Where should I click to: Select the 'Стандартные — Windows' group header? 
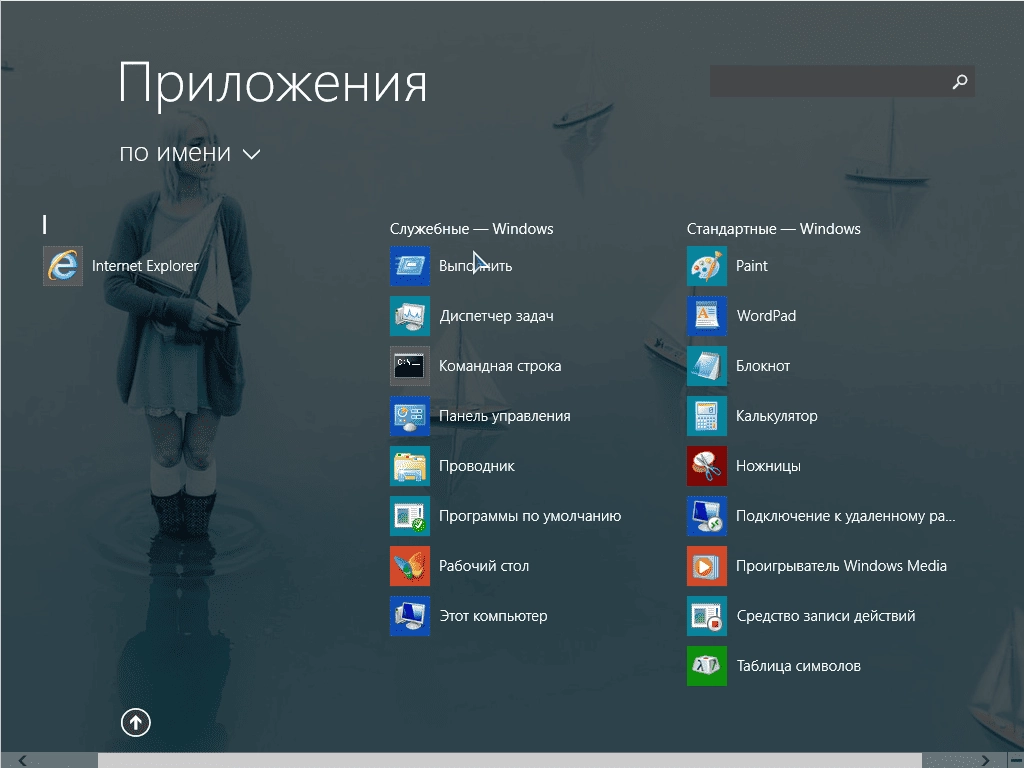(773, 229)
